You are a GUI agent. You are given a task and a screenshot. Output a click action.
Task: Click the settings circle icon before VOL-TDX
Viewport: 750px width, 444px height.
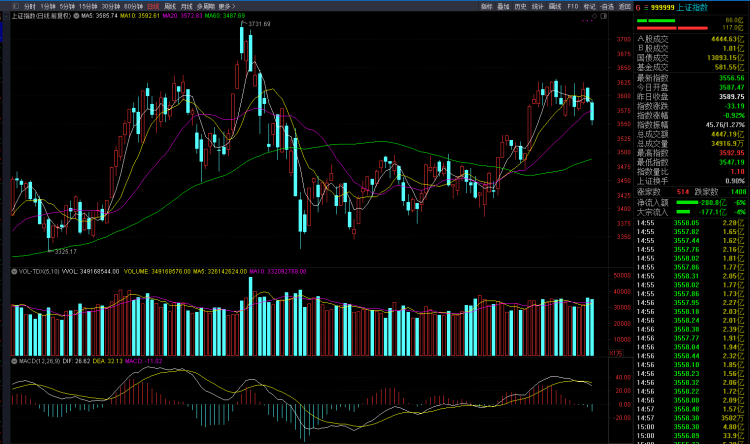[x=14, y=270]
